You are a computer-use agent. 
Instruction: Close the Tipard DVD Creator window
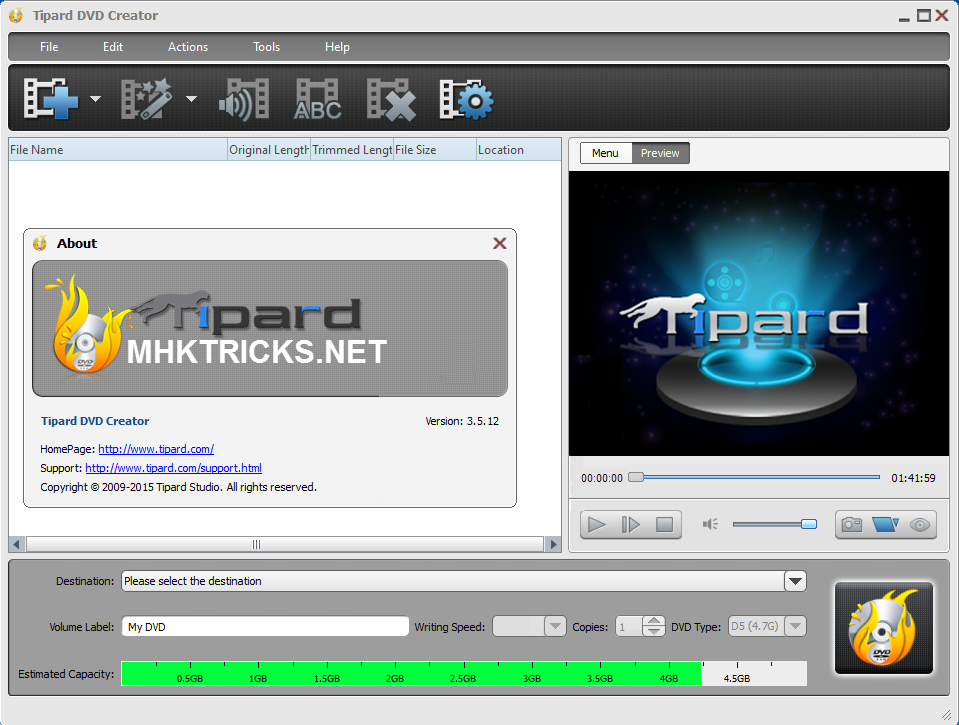[x=942, y=15]
